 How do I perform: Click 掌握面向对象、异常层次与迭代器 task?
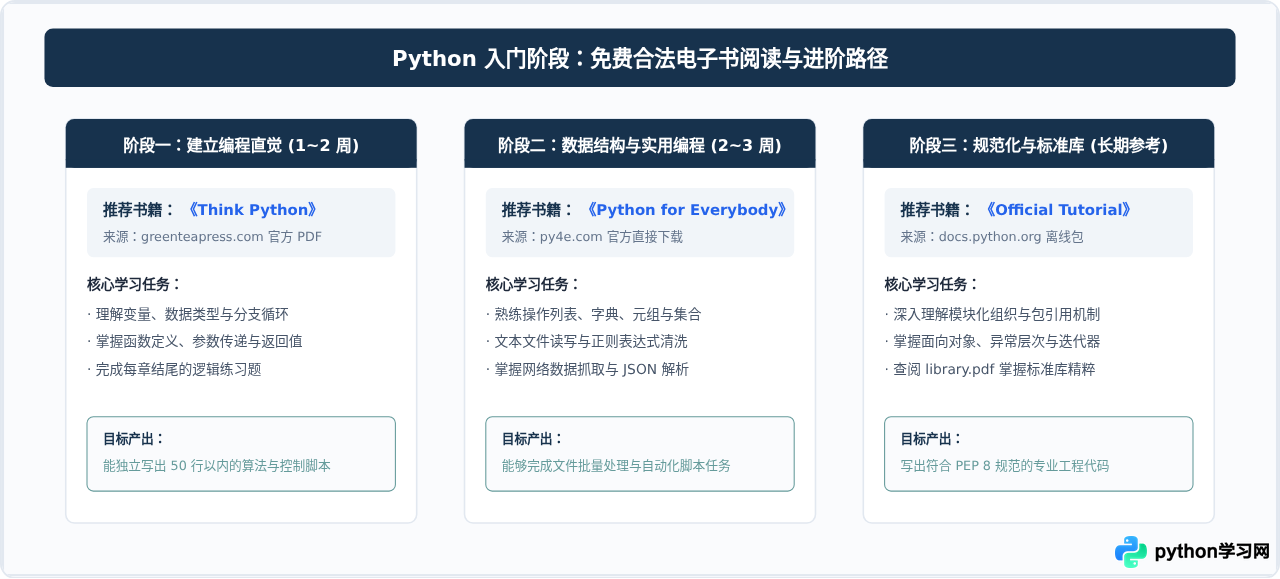993,341
